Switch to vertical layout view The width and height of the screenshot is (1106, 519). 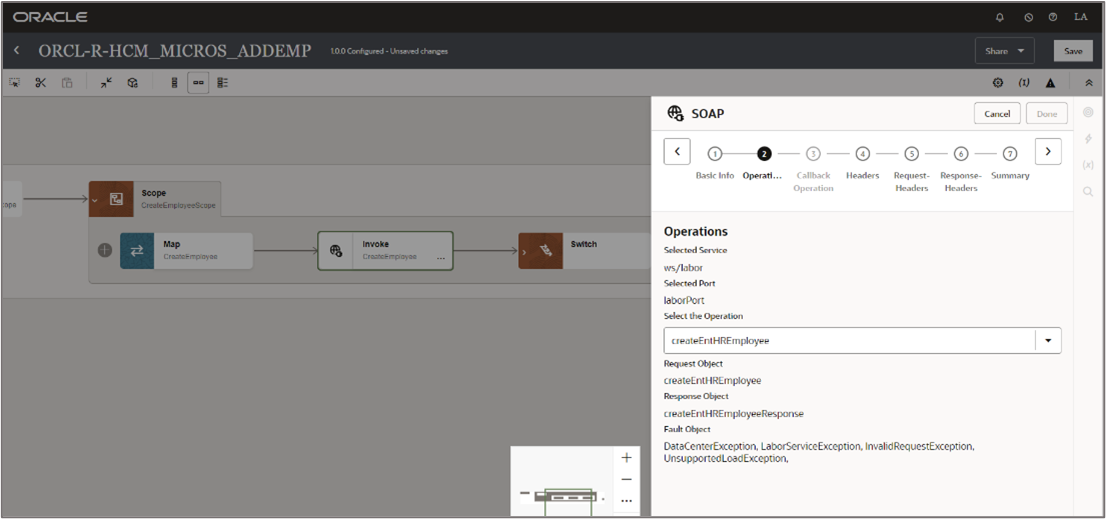coord(174,83)
